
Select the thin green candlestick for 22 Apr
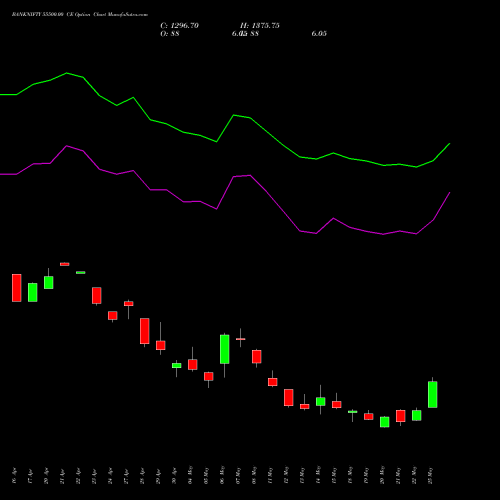coord(81,273)
